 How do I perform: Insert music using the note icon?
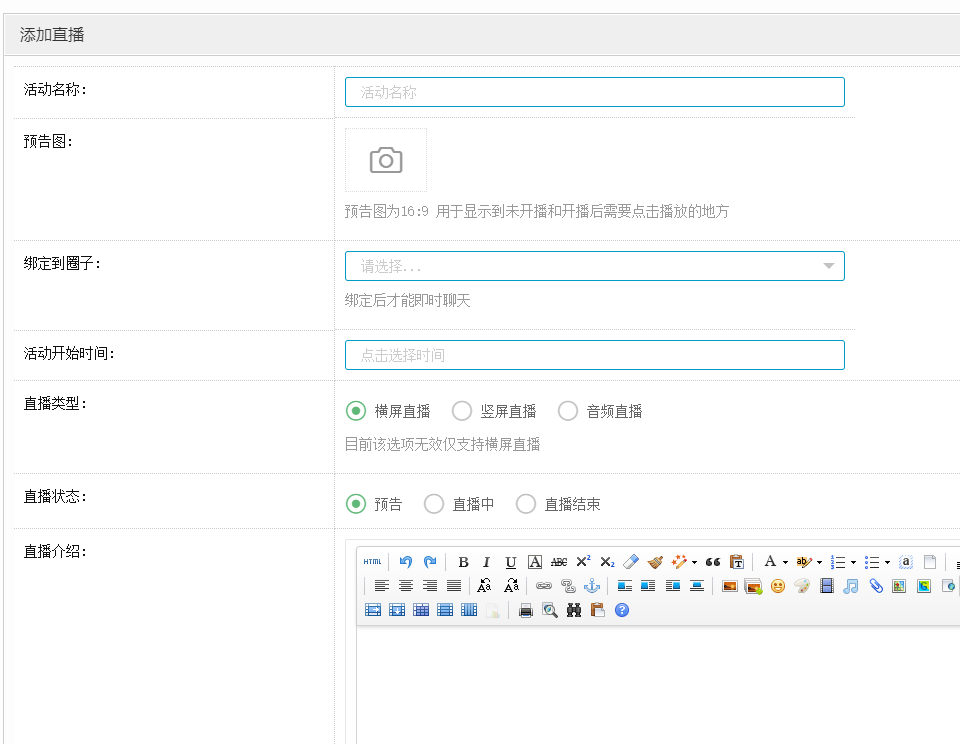[x=850, y=586]
